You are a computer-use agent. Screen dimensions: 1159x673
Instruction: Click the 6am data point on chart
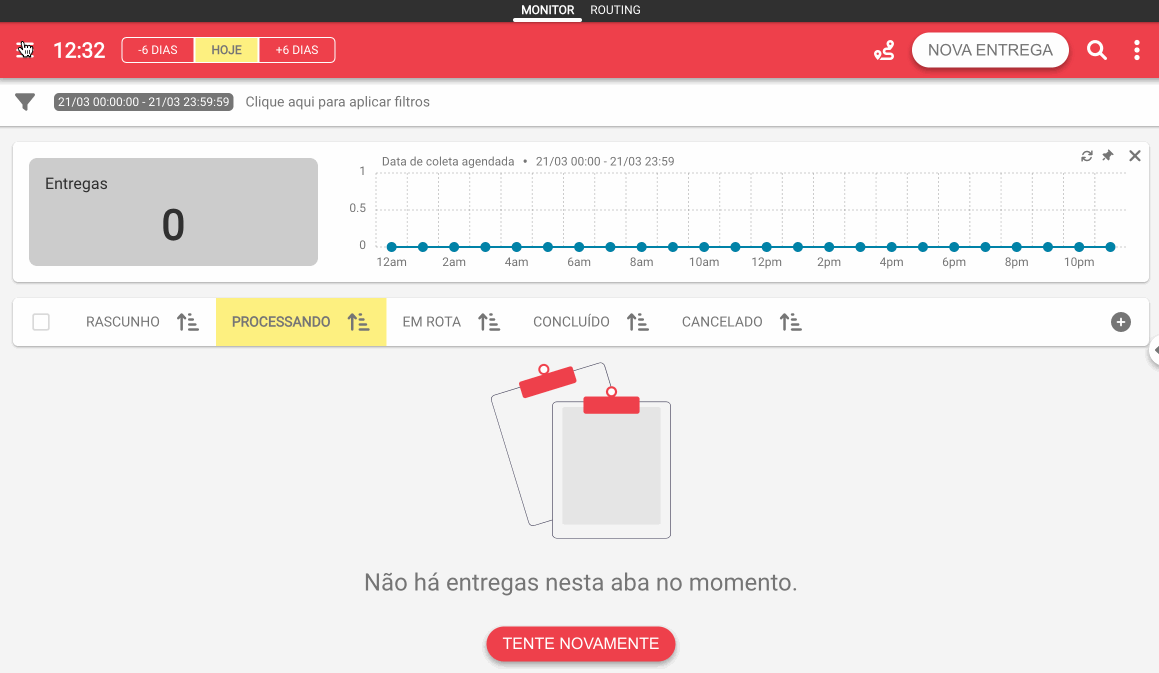pos(579,247)
